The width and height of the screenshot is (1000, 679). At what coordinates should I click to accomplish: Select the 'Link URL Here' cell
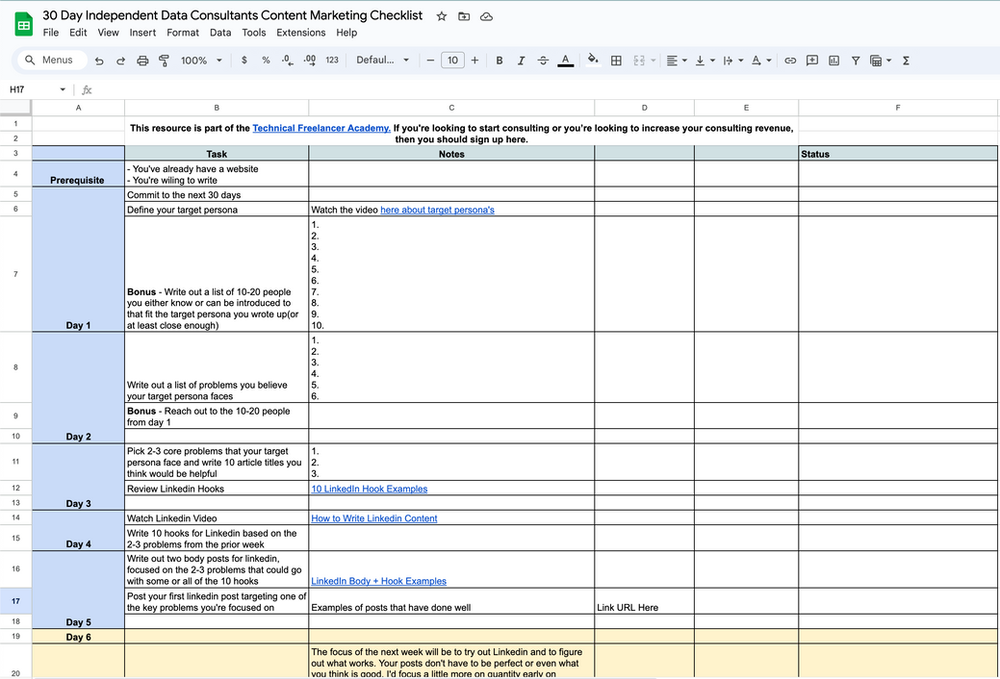(644, 601)
